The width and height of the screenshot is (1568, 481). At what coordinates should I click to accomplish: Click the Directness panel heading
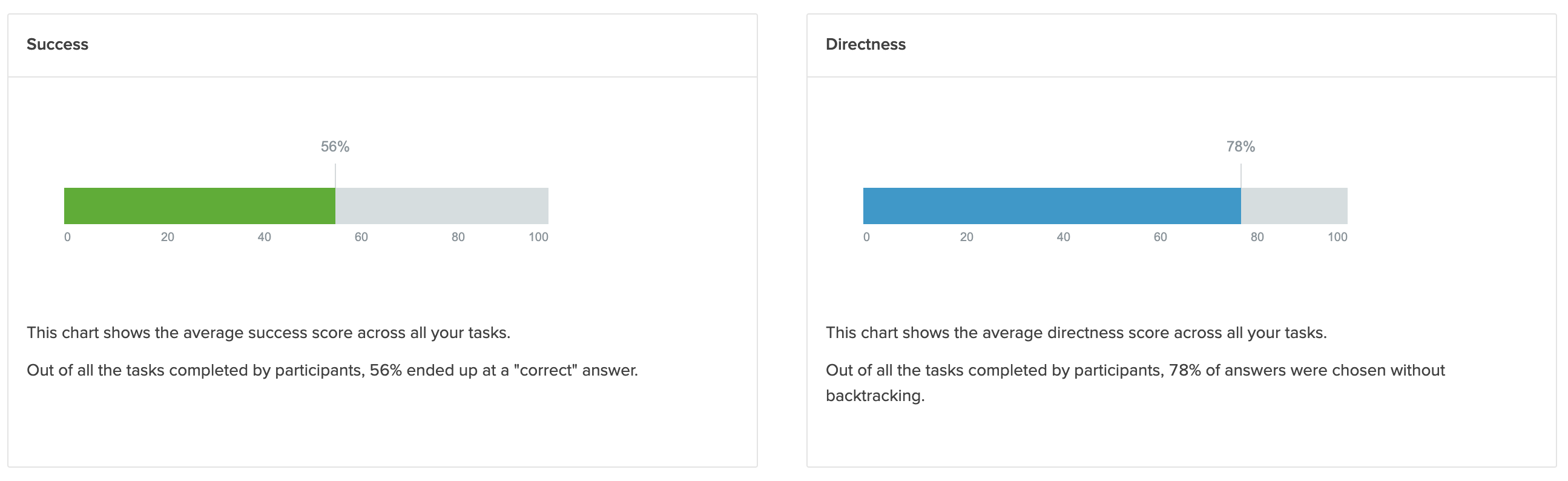point(865,44)
